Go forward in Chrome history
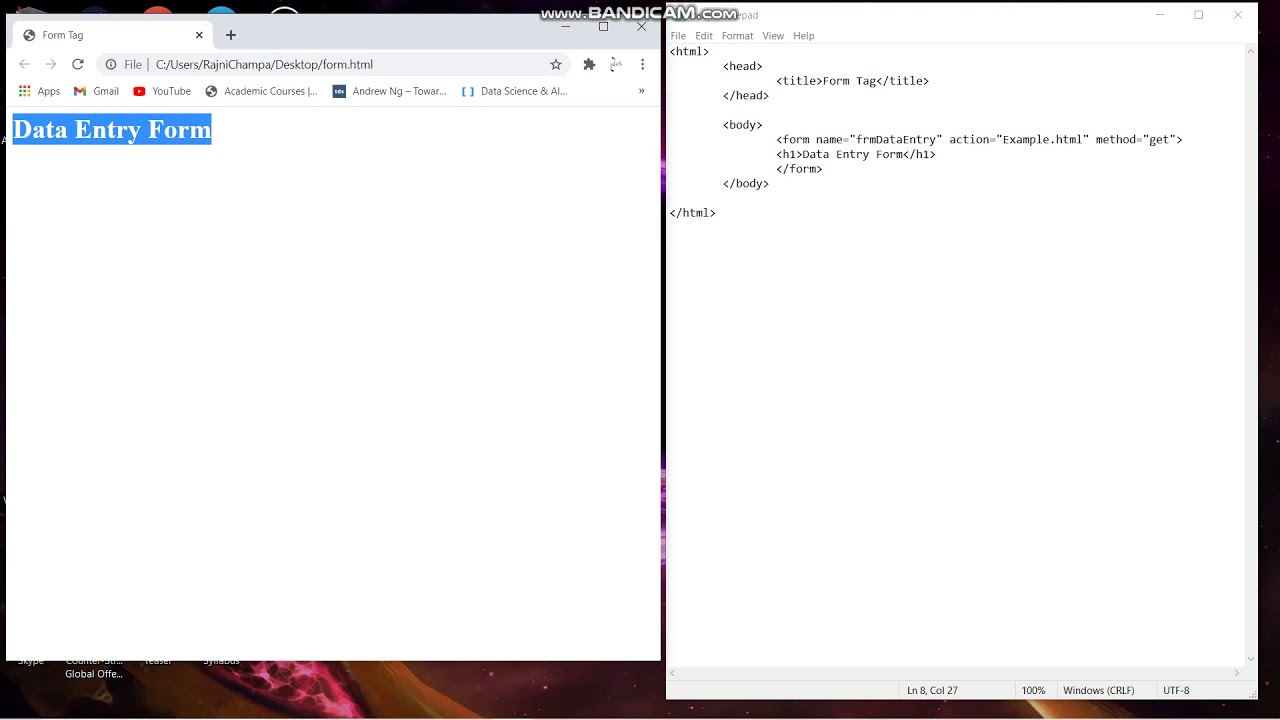Screen dimensions: 1280x720 pos(51,64)
